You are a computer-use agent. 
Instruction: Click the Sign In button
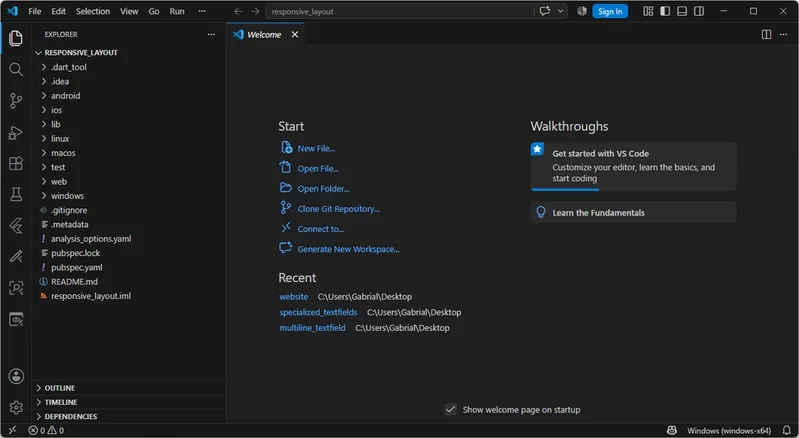[610, 11]
